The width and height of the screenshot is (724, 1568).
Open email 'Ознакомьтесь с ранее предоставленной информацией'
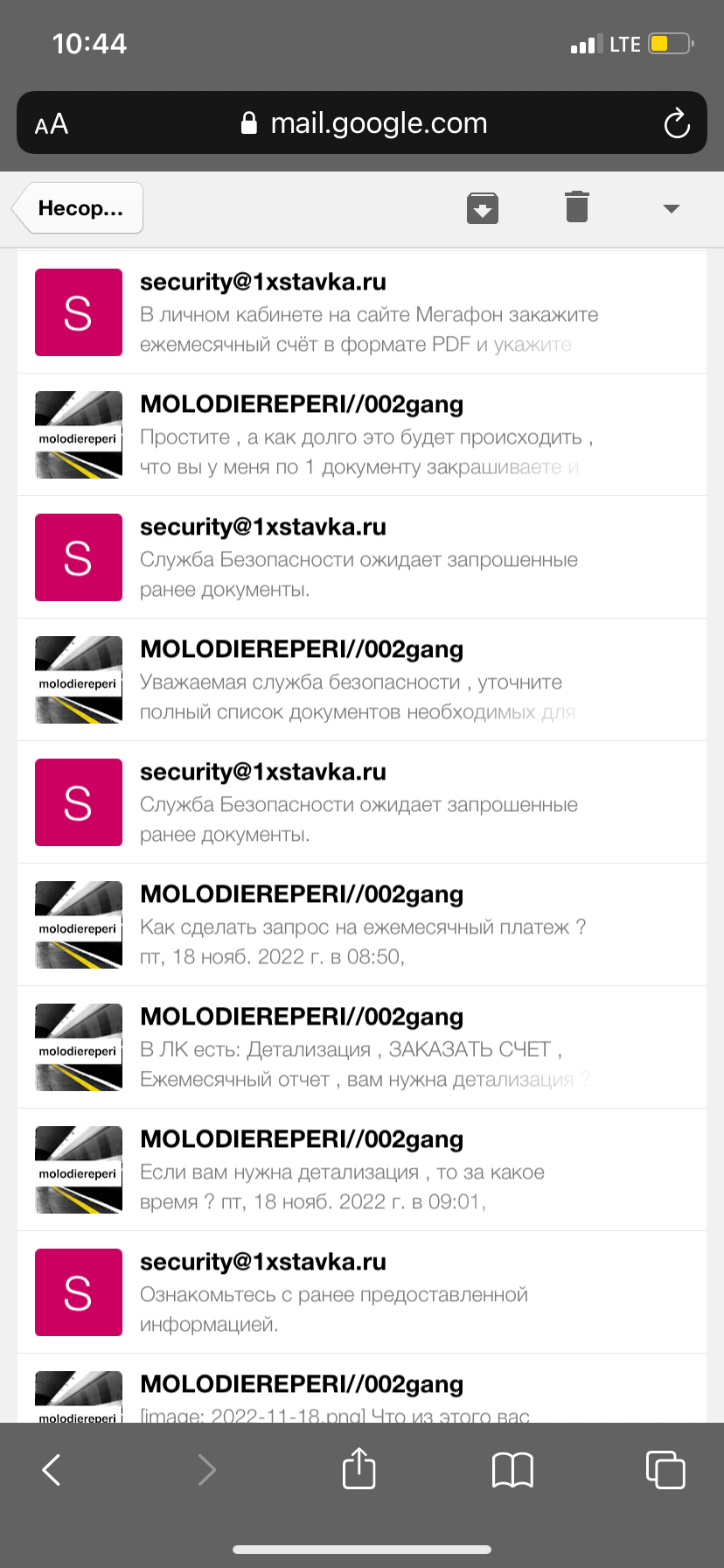(x=362, y=1292)
